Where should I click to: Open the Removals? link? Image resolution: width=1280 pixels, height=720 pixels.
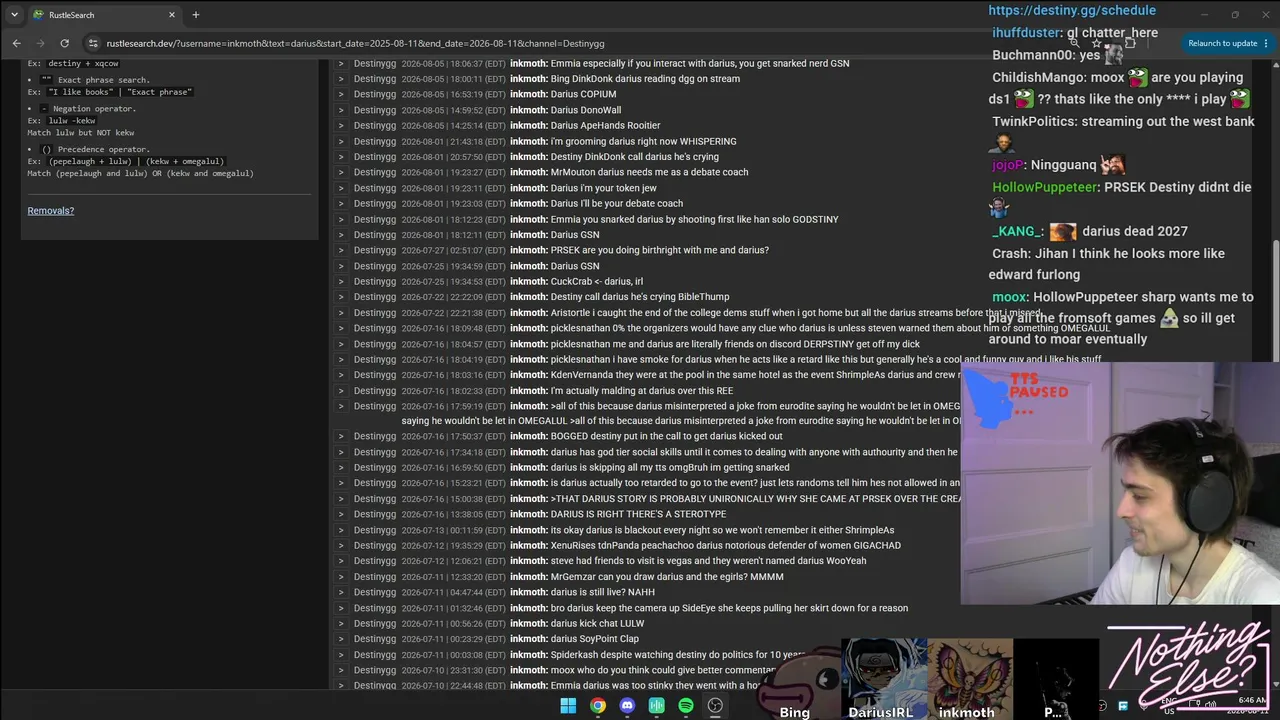click(x=51, y=211)
